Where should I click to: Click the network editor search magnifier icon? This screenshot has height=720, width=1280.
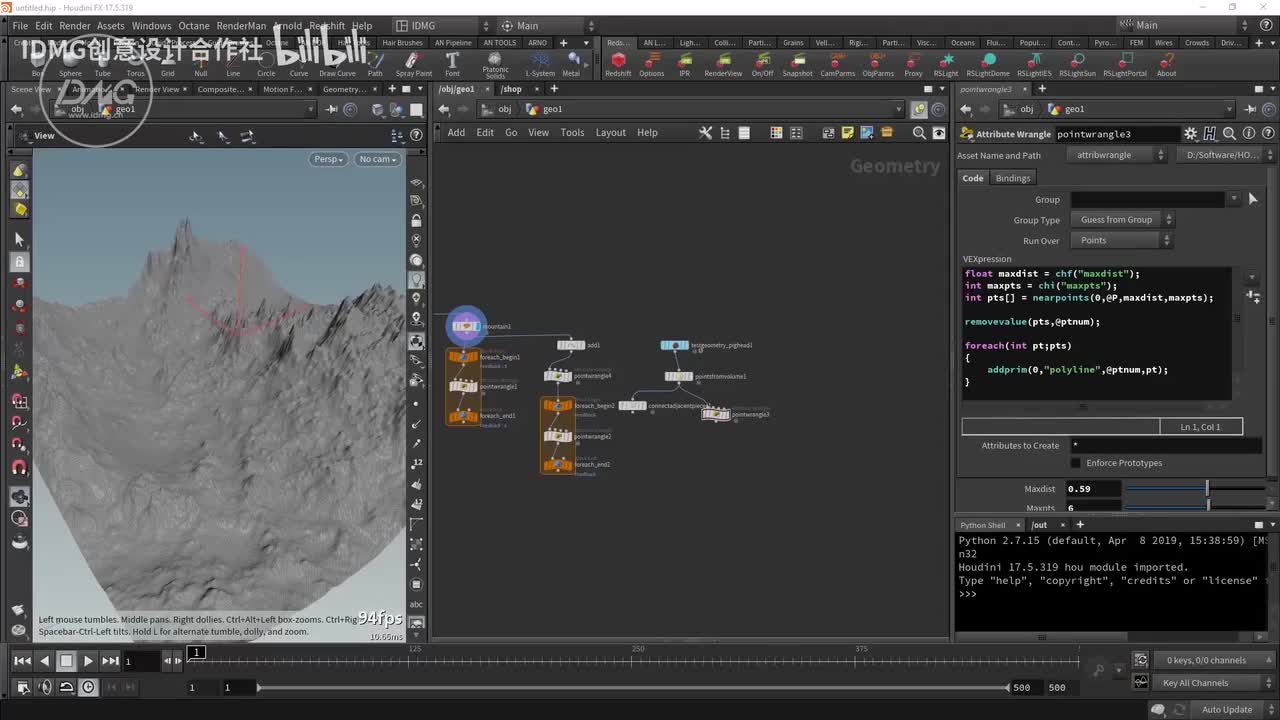coord(919,133)
